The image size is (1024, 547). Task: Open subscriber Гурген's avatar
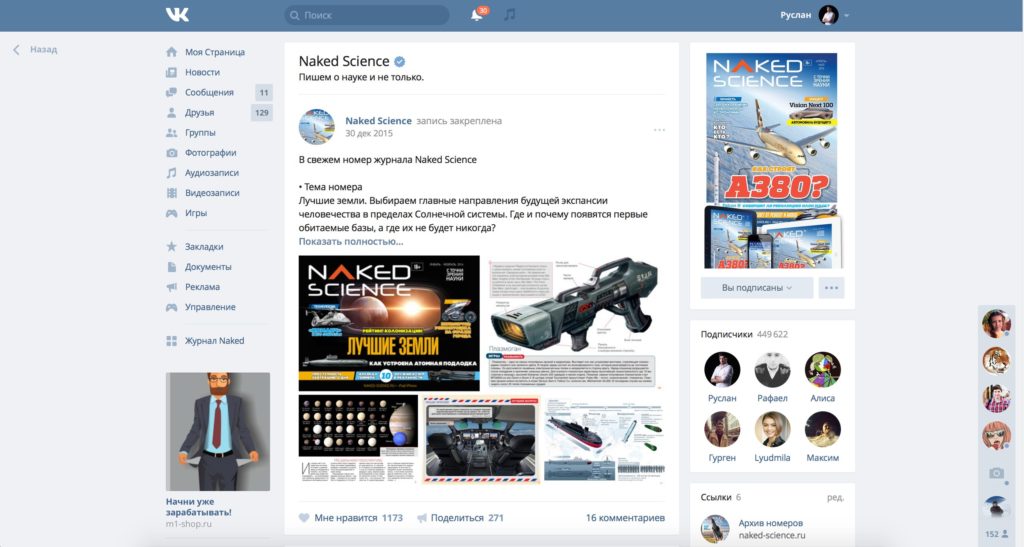[722, 430]
